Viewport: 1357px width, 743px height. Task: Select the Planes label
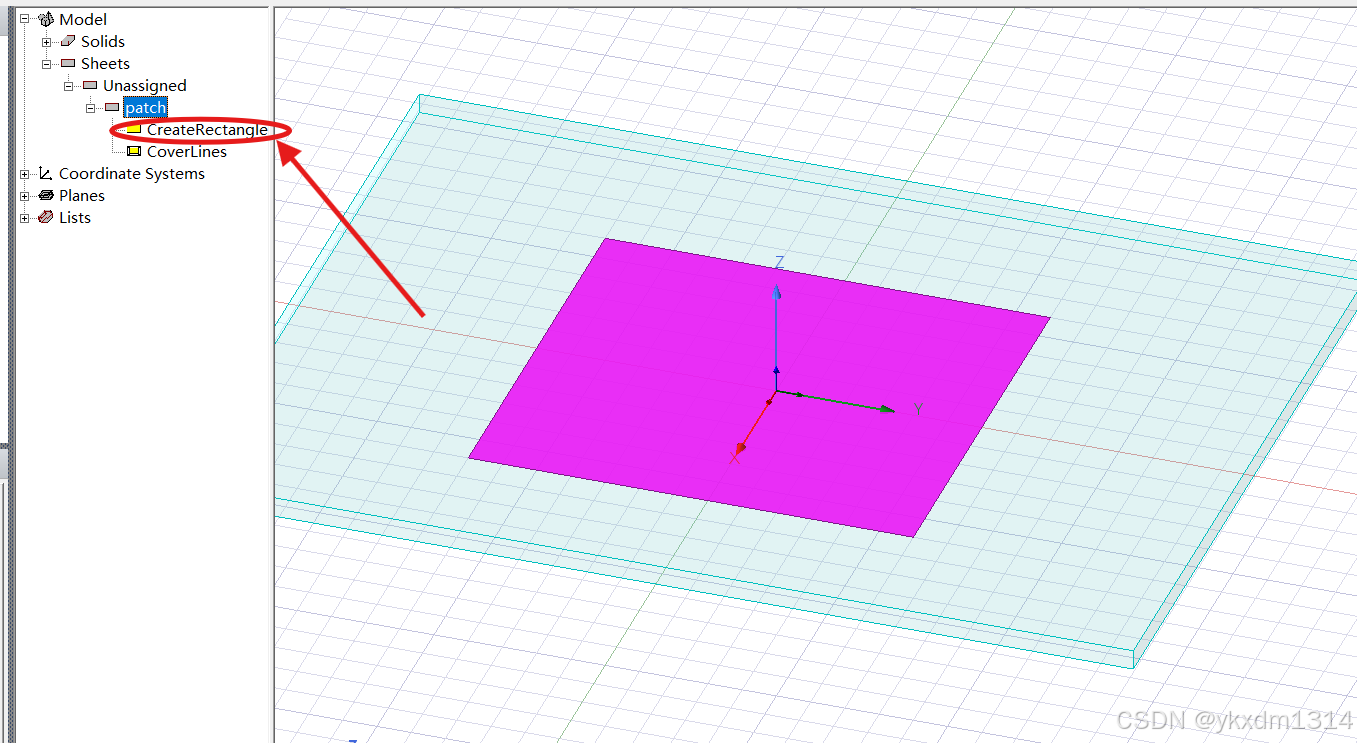point(82,196)
